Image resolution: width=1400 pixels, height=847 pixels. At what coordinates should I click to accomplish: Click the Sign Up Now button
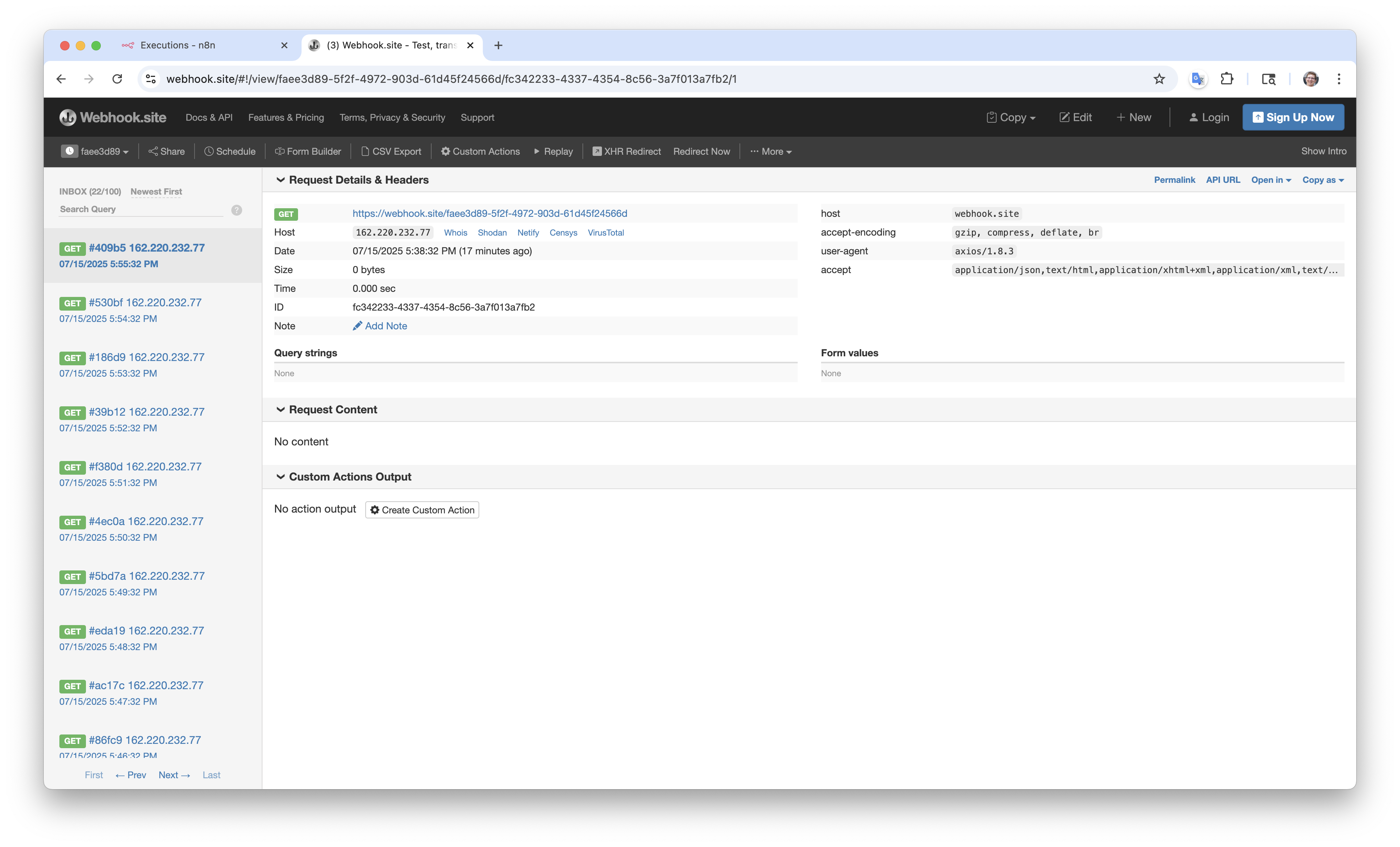1293,118
